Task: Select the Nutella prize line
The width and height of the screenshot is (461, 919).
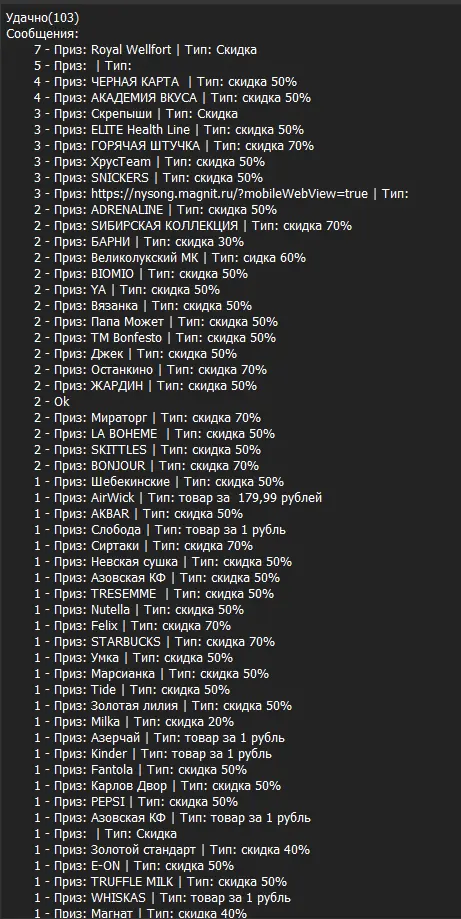Action: [139, 610]
